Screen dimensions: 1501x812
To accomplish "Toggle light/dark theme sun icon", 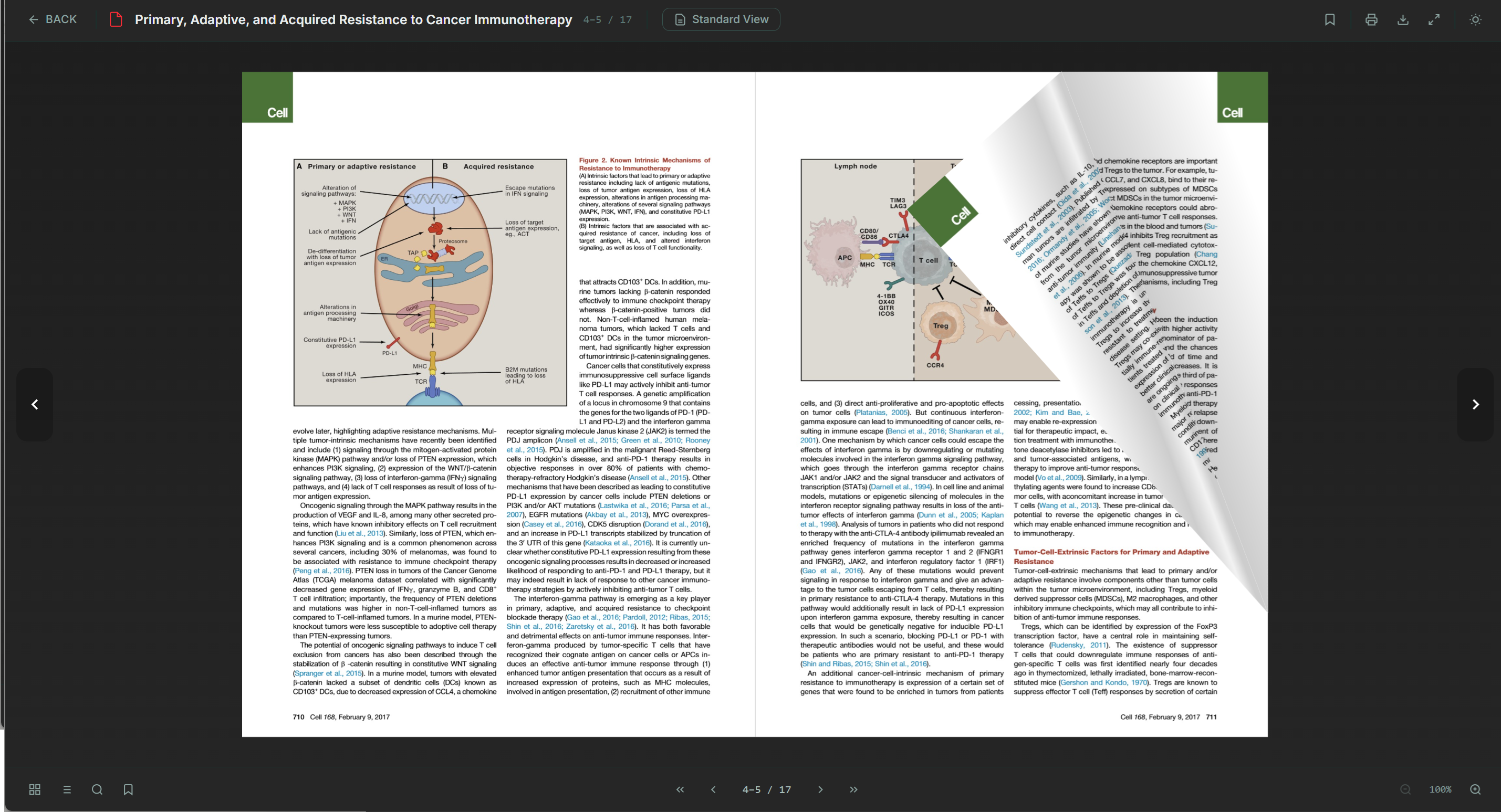I will pos(1475,19).
